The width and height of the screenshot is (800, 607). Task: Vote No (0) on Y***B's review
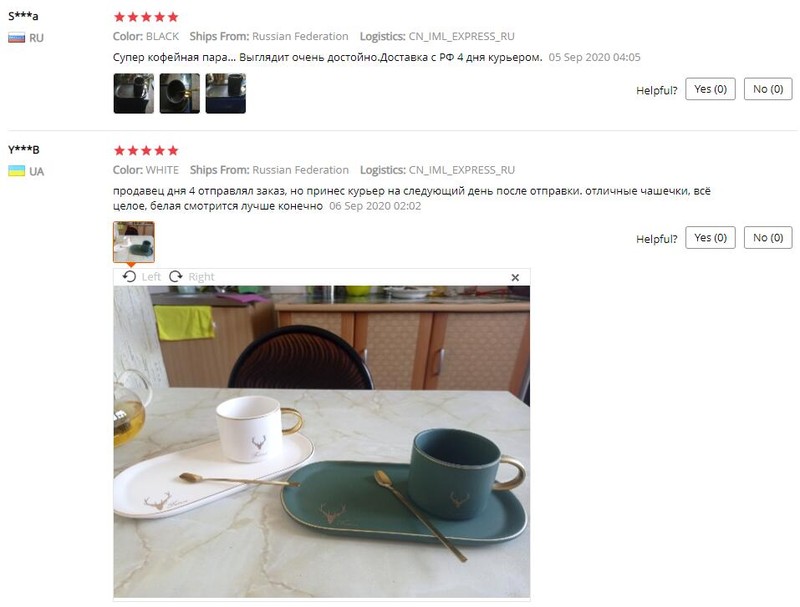tap(768, 238)
